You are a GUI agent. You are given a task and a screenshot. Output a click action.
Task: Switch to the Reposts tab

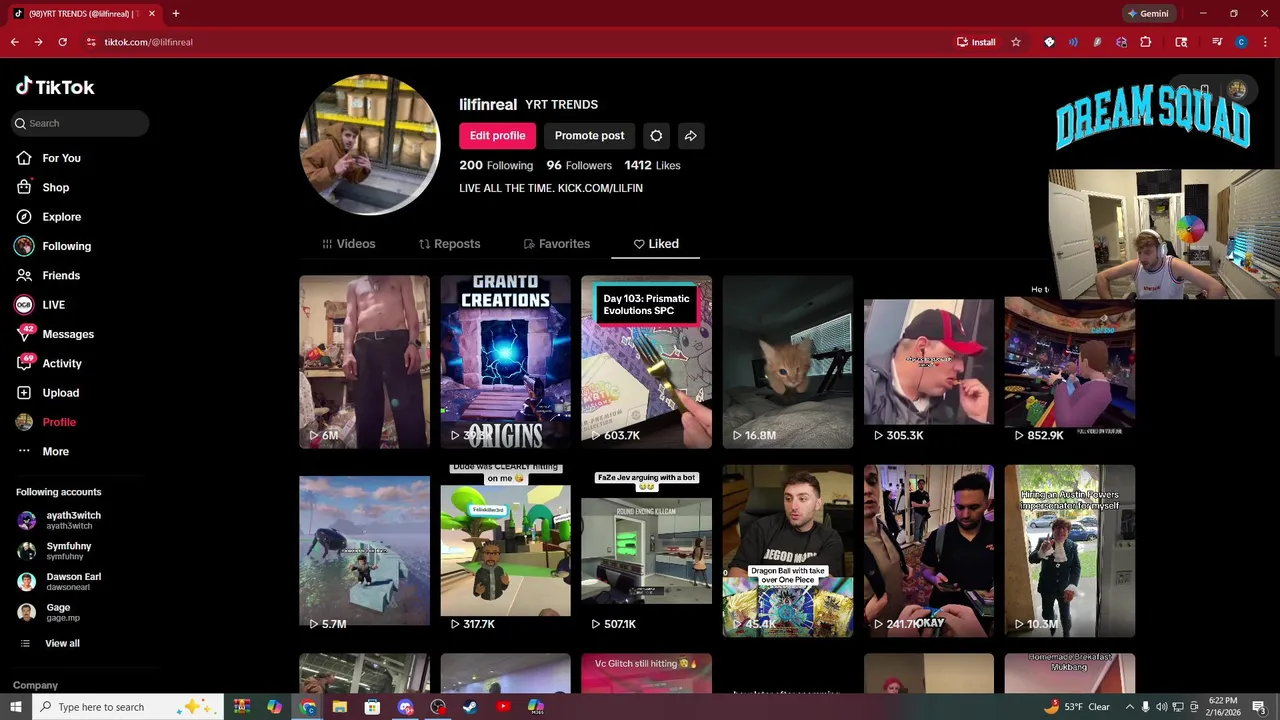[x=449, y=244]
